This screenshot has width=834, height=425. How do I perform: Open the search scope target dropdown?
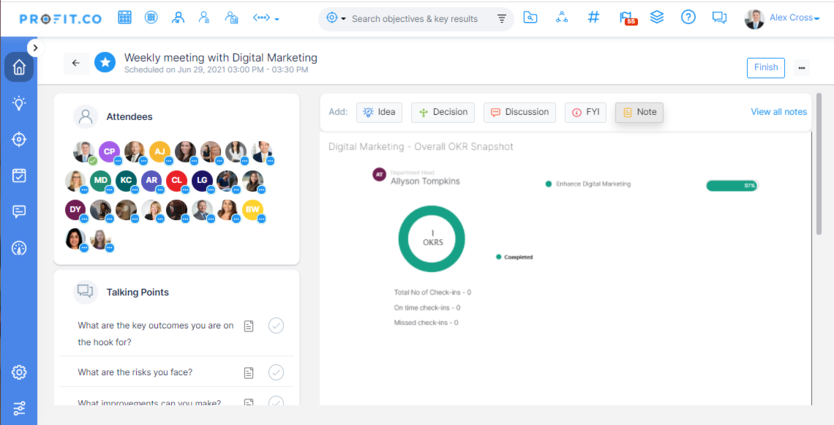coord(336,19)
